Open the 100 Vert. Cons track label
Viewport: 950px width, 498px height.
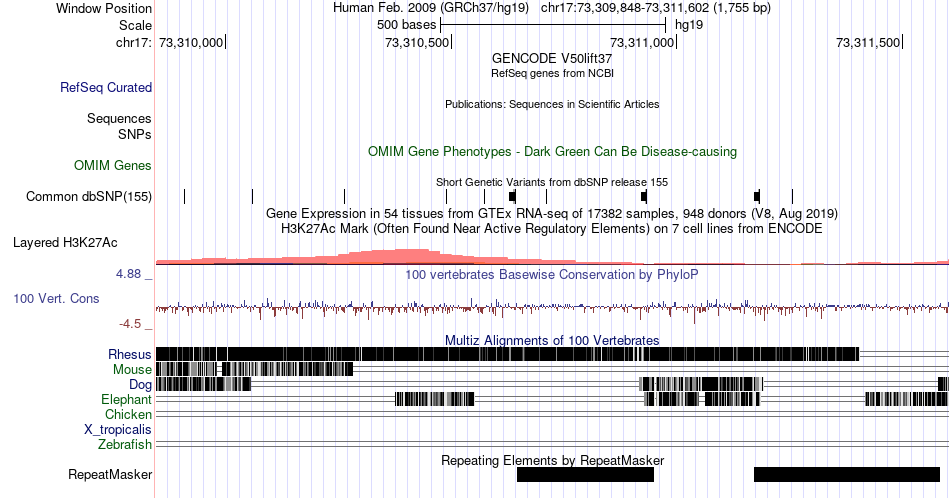click(x=56, y=298)
